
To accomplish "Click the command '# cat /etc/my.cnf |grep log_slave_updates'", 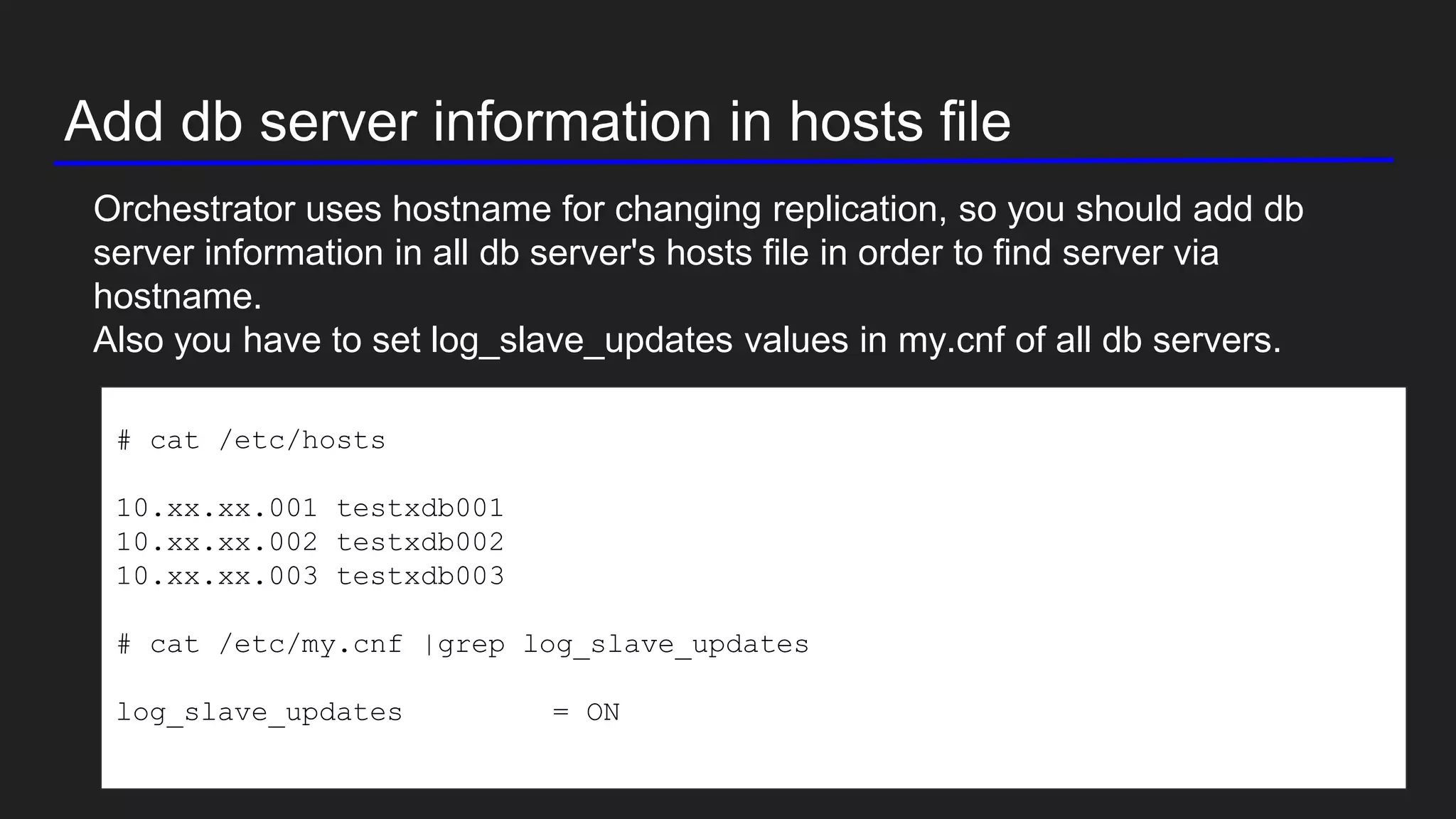I will tap(463, 645).
